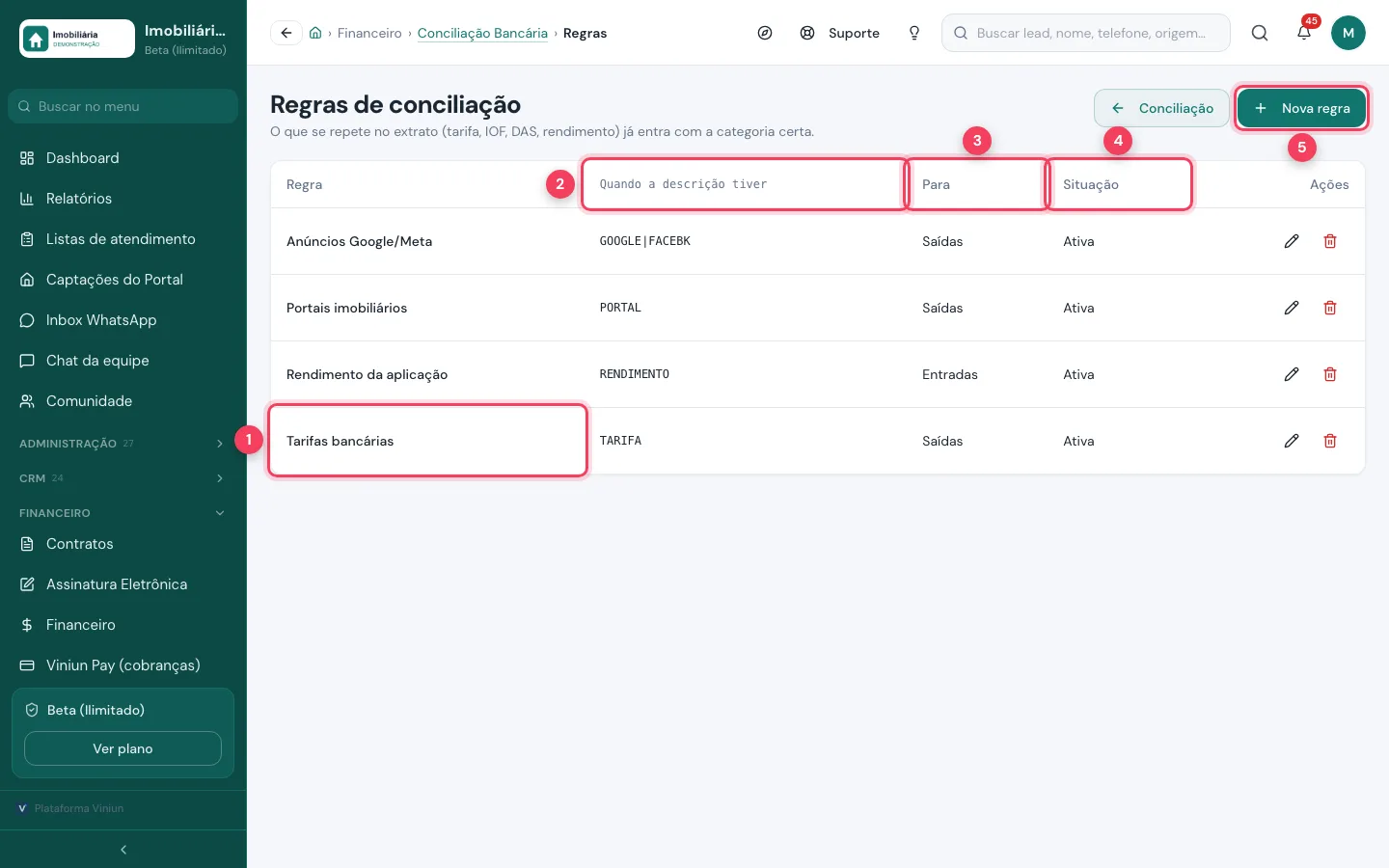Expand the Administração section
The width and height of the screenshot is (1389, 868).
(x=123, y=444)
